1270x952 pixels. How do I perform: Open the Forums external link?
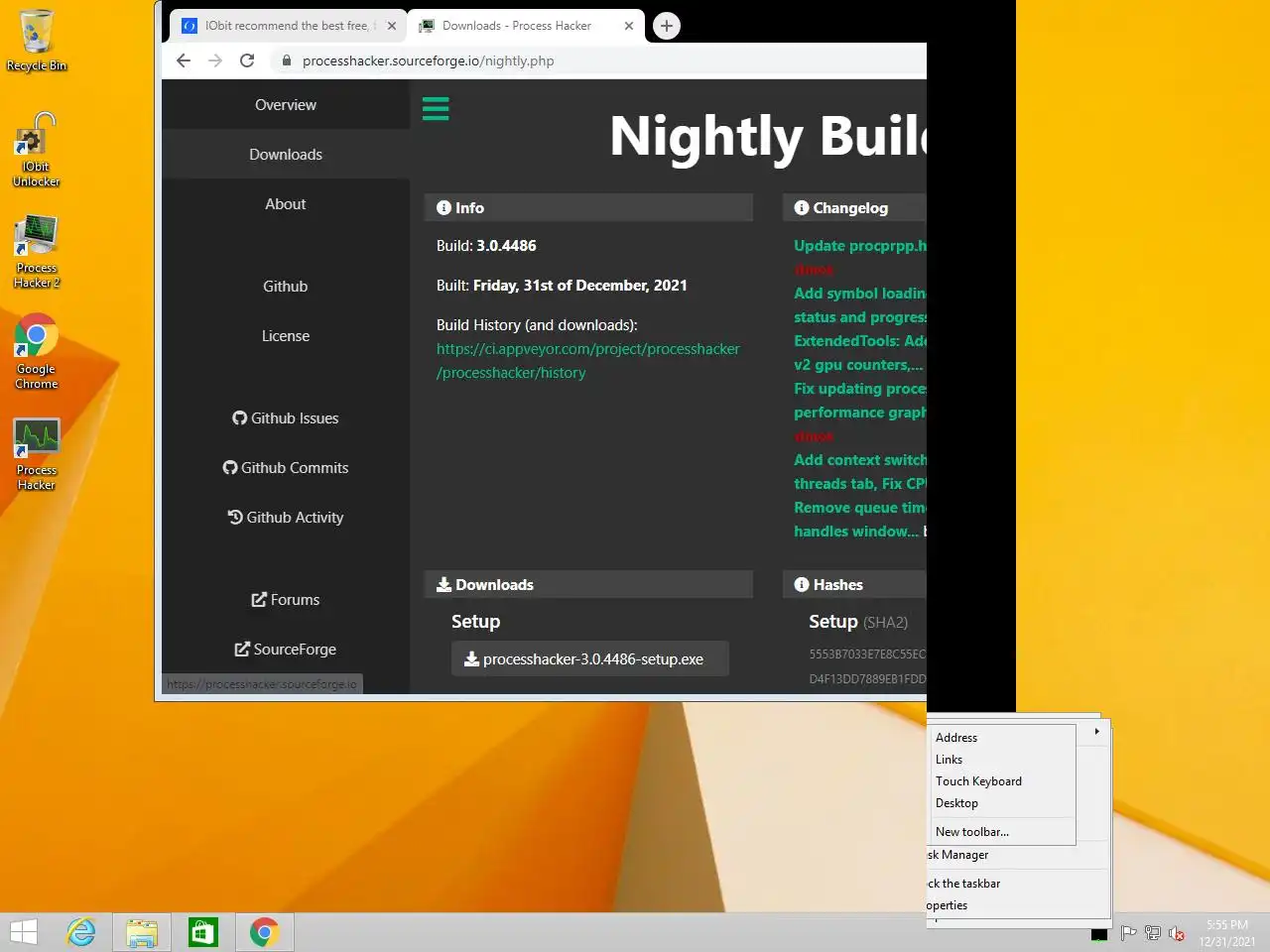click(x=286, y=599)
